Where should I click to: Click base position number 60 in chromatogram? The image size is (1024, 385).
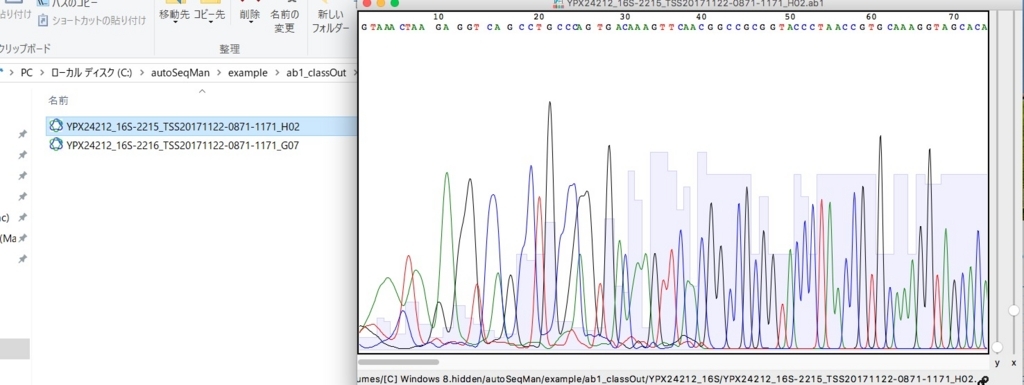871,16
